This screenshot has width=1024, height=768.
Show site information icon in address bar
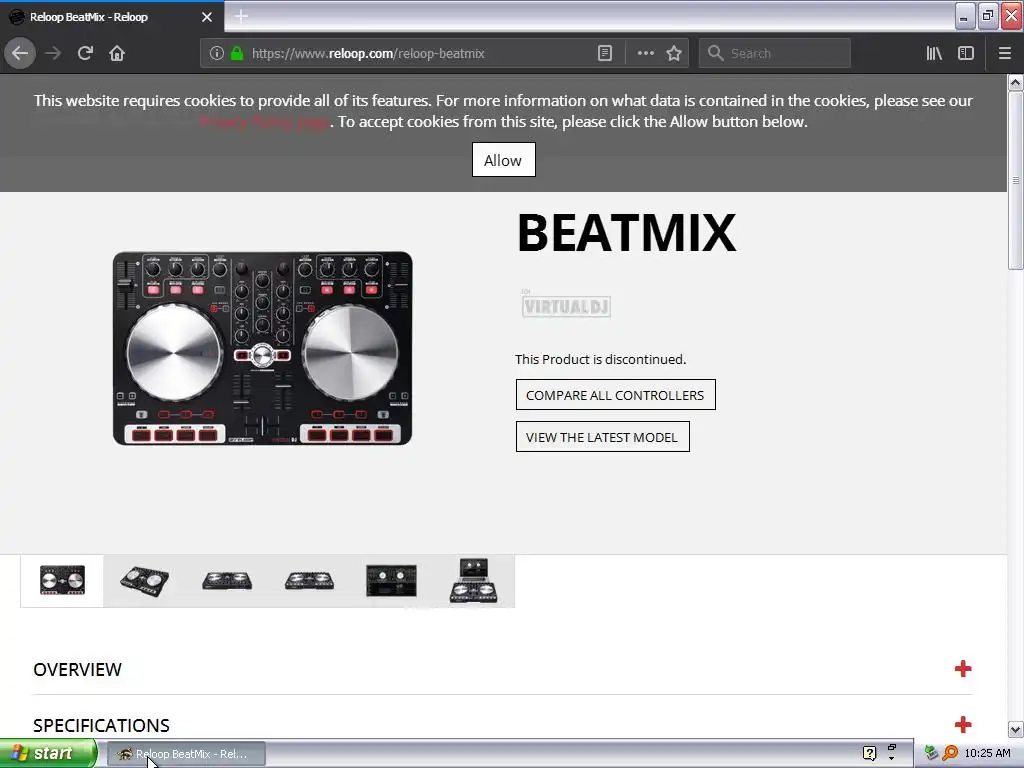[x=217, y=54]
